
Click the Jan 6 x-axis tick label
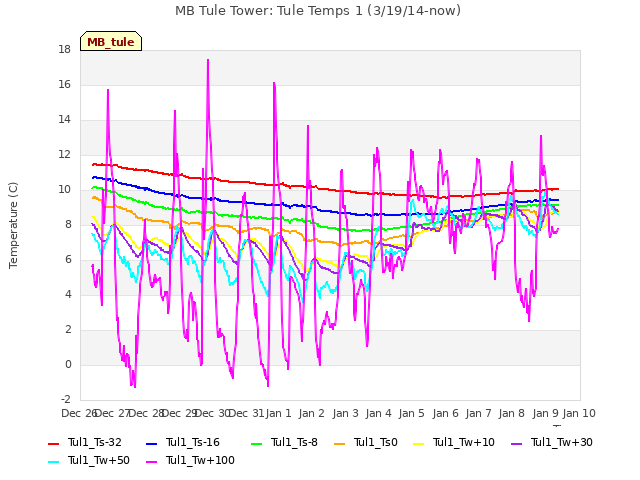pos(445,413)
